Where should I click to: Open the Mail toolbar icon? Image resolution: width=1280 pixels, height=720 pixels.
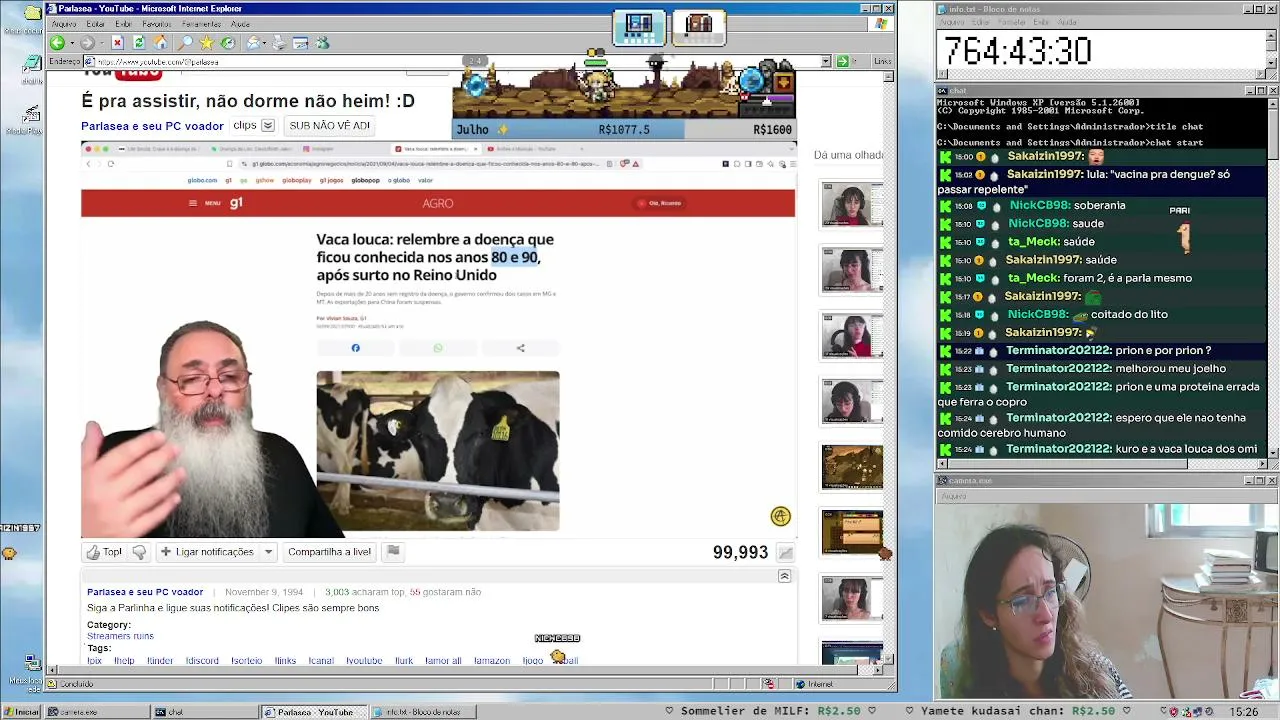point(253,43)
